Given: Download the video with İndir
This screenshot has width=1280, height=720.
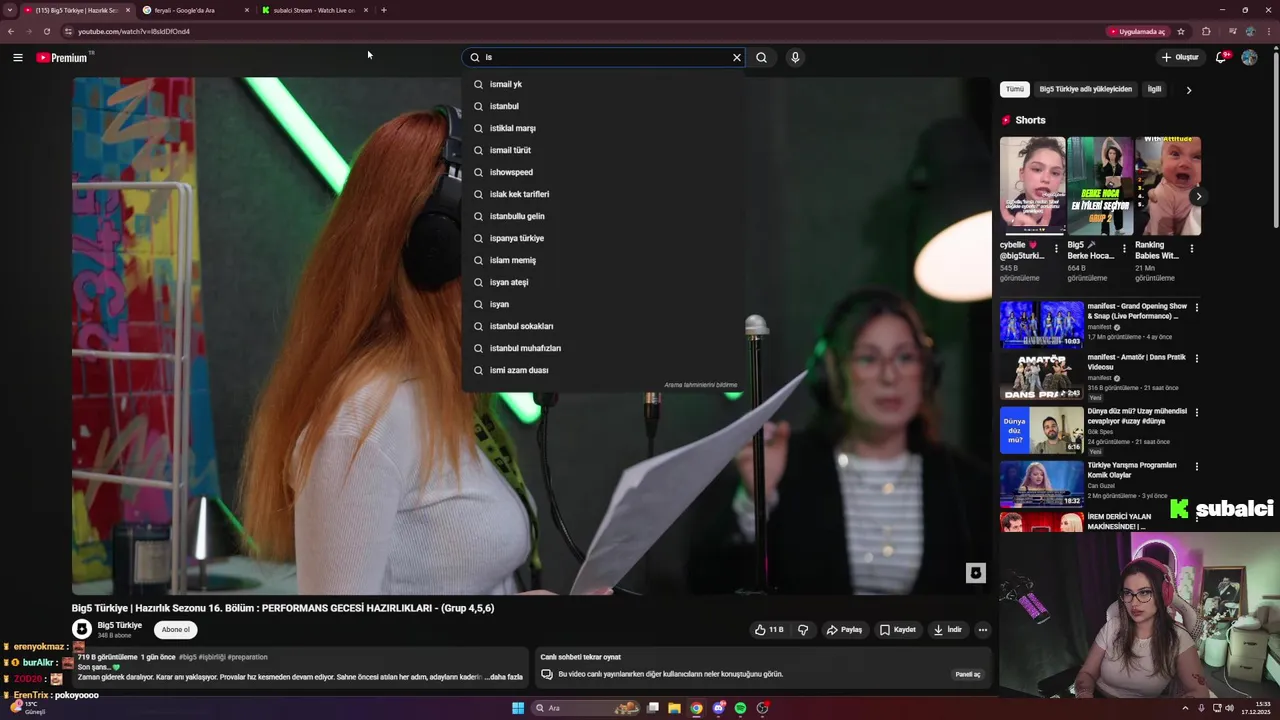Looking at the screenshot, I should [947, 630].
